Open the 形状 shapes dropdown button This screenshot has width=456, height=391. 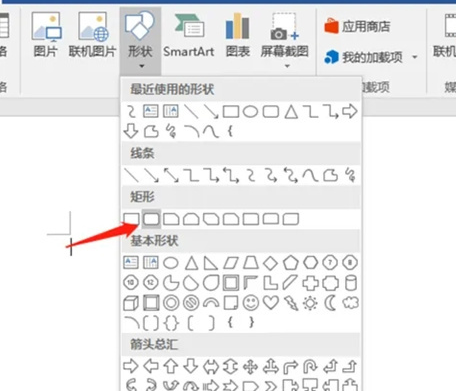coord(140,40)
